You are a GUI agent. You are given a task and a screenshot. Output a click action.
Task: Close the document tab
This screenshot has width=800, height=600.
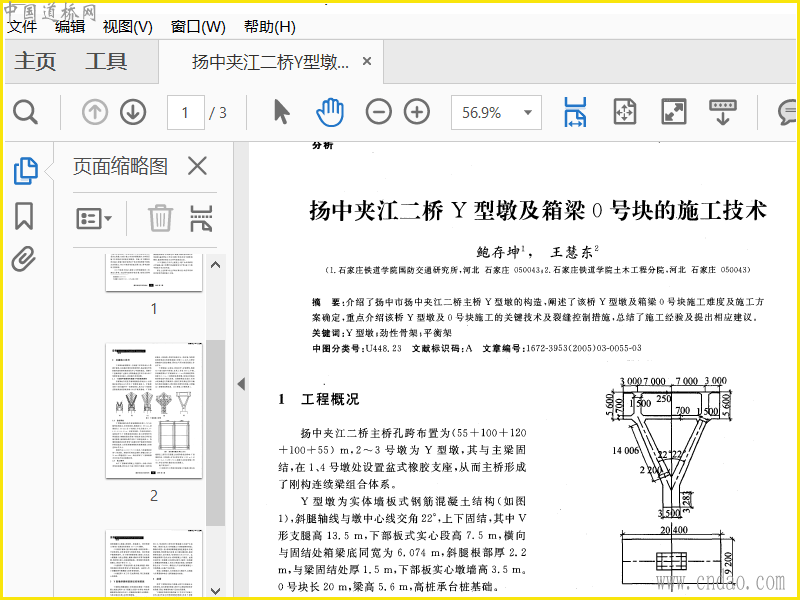point(366,61)
